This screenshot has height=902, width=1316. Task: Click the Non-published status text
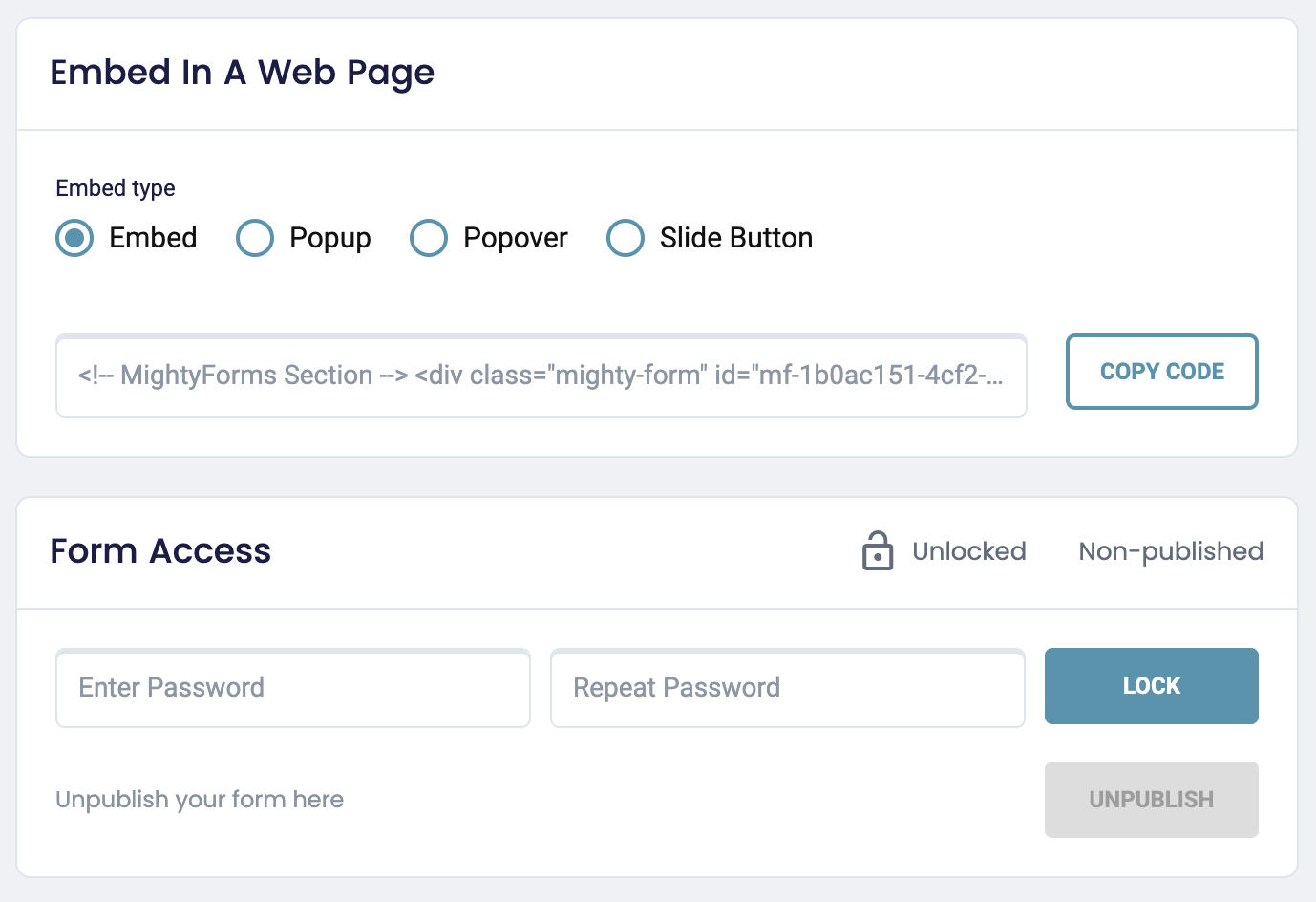tap(1170, 551)
